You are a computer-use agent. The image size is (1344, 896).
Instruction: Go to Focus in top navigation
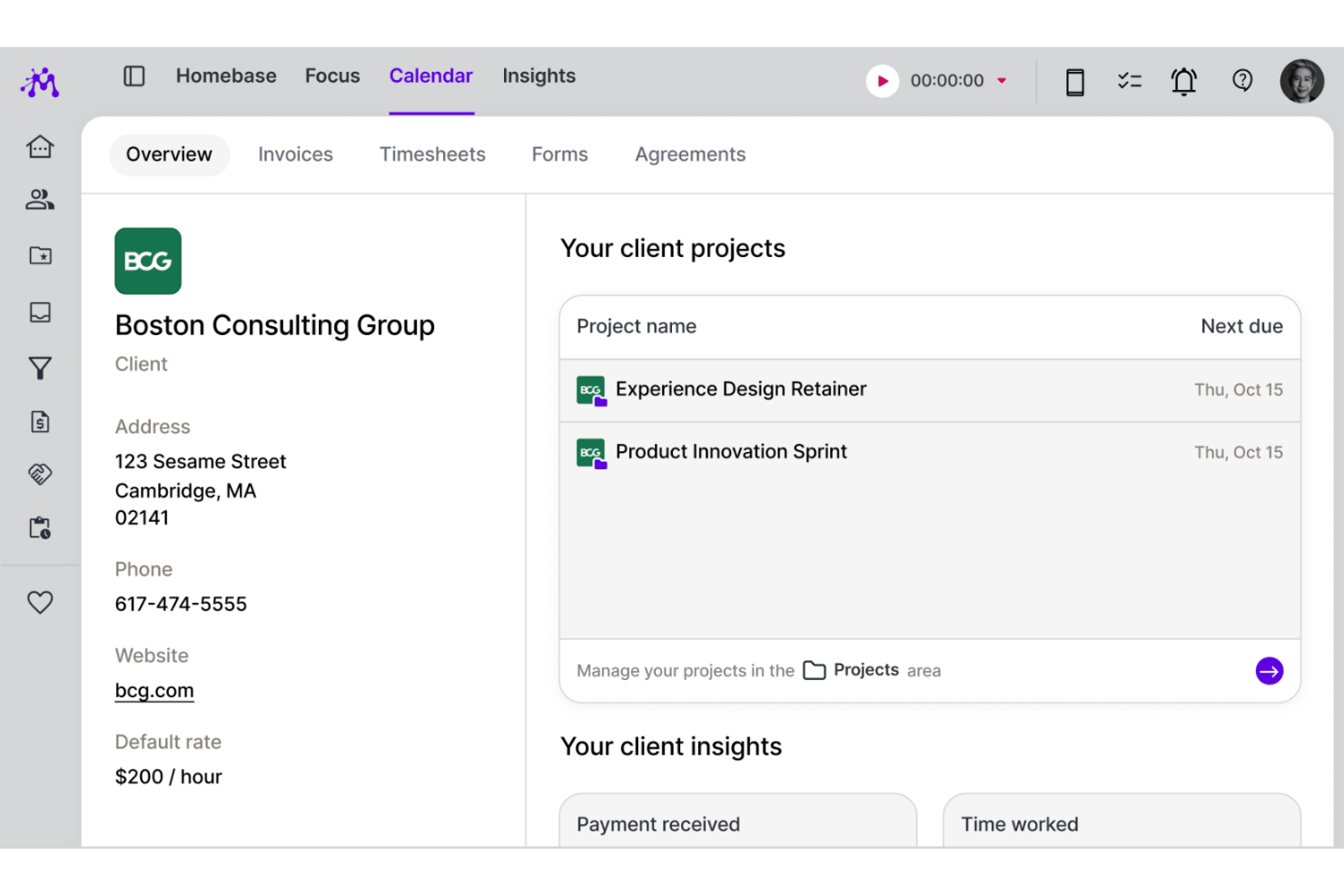click(x=332, y=76)
